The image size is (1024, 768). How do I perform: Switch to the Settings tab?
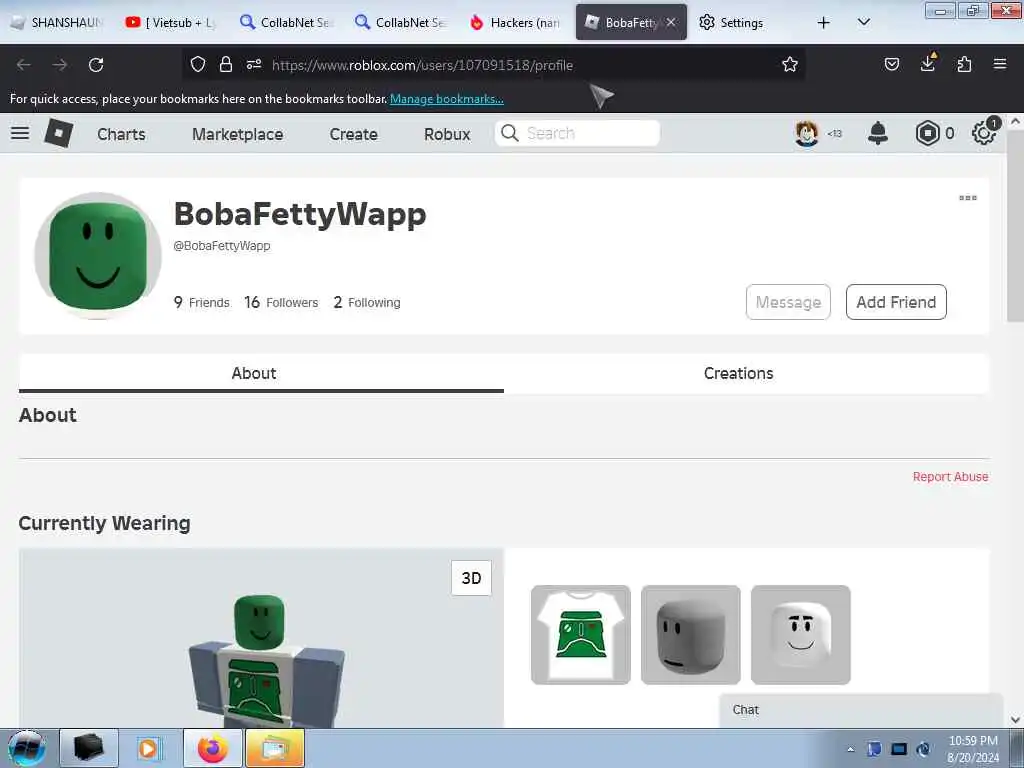pos(741,23)
